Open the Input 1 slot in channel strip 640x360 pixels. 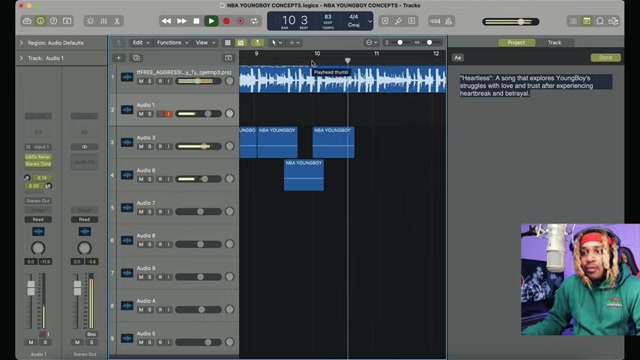38,147
